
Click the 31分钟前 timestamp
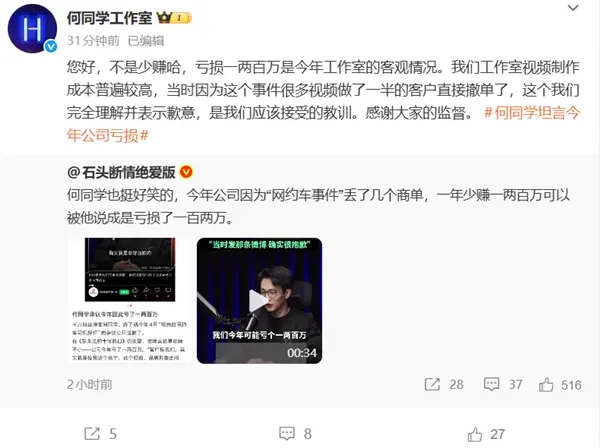[x=93, y=41]
